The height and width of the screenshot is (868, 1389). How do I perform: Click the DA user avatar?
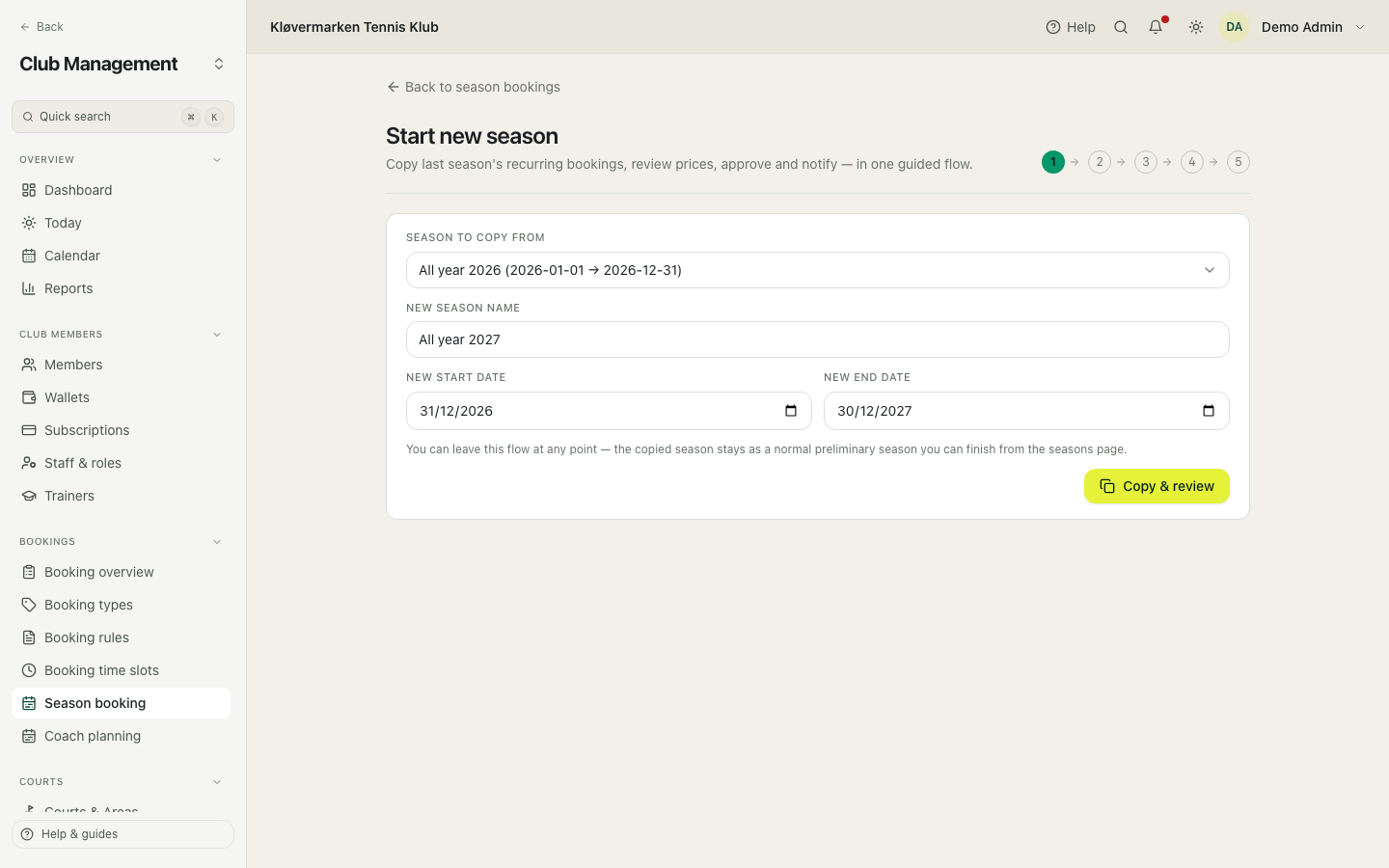pyautogui.click(x=1235, y=27)
